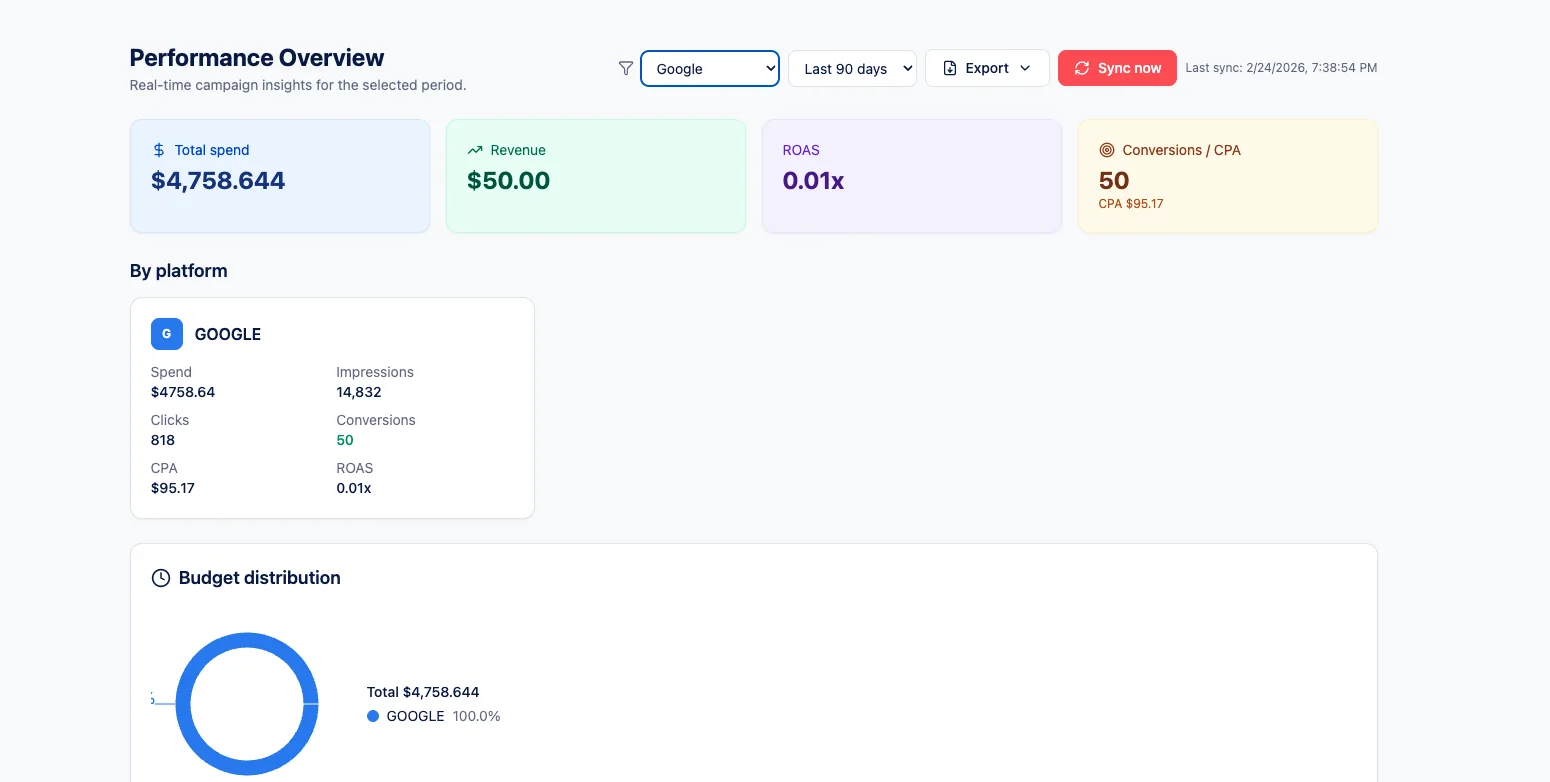
Task: Click the green Conversions value 50 in the Google card
Action: (x=345, y=440)
